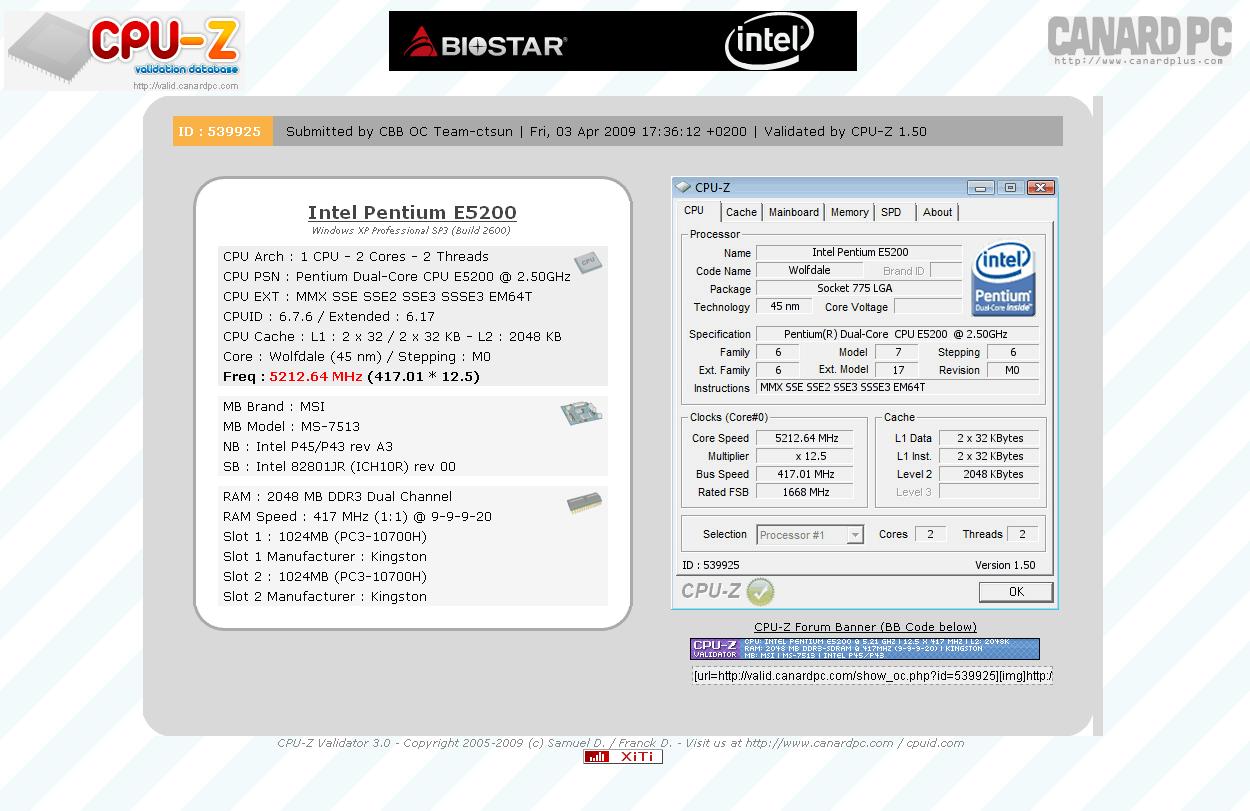1250x811 pixels.
Task: Expand the Processor #1 selection dropdown
Action: 855,535
